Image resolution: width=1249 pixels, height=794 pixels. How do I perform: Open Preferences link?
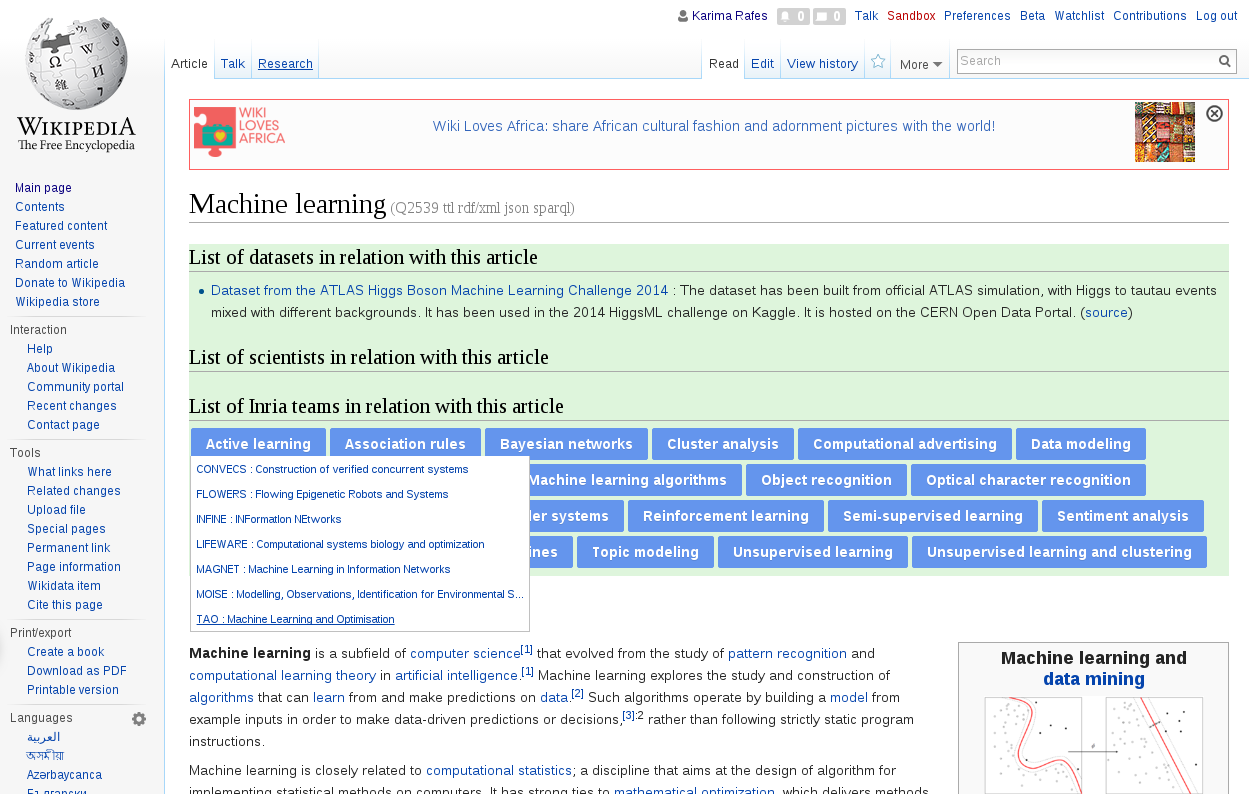click(977, 16)
